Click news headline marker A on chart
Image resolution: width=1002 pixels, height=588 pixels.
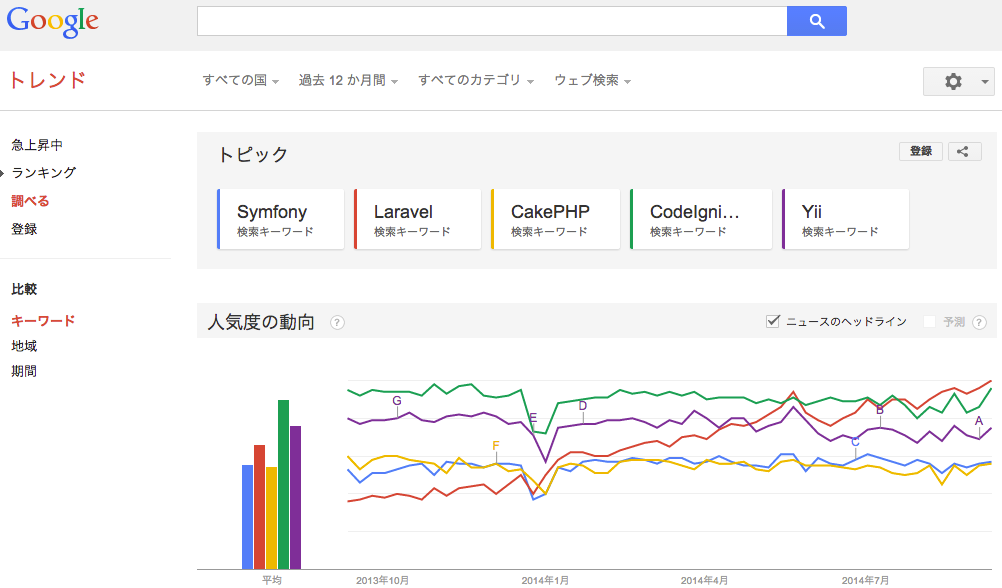click(x=978, y=421)
